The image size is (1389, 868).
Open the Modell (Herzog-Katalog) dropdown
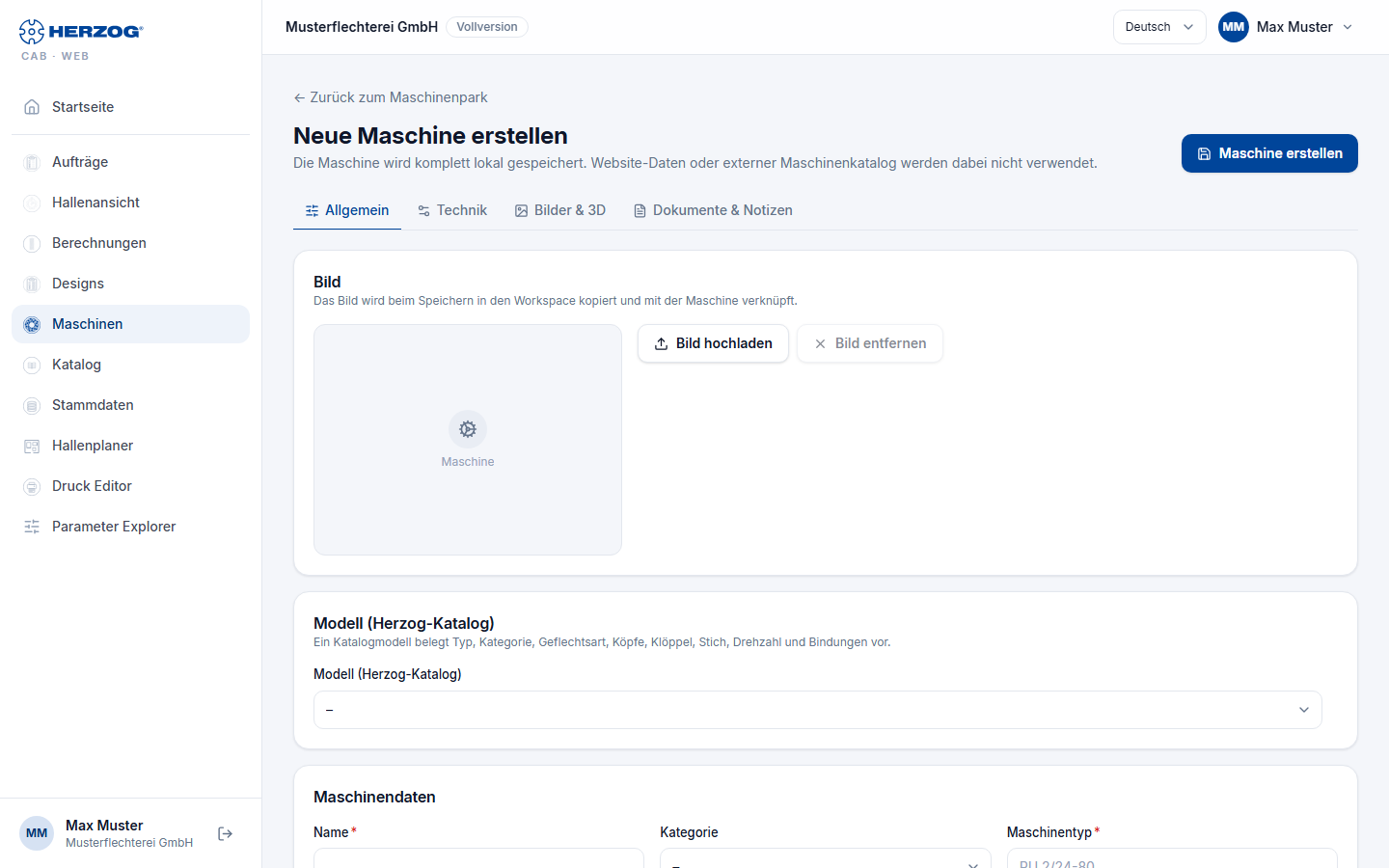coord(818,710)
